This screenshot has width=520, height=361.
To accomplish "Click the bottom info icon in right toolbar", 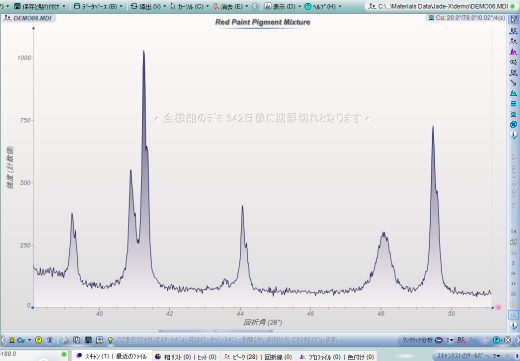I will pos(514,325).
